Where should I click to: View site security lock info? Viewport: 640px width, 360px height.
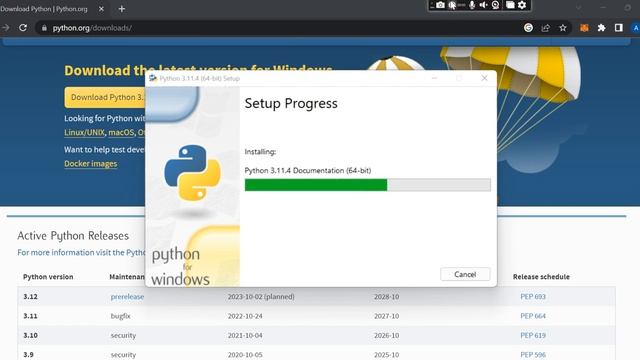[44, 28]
